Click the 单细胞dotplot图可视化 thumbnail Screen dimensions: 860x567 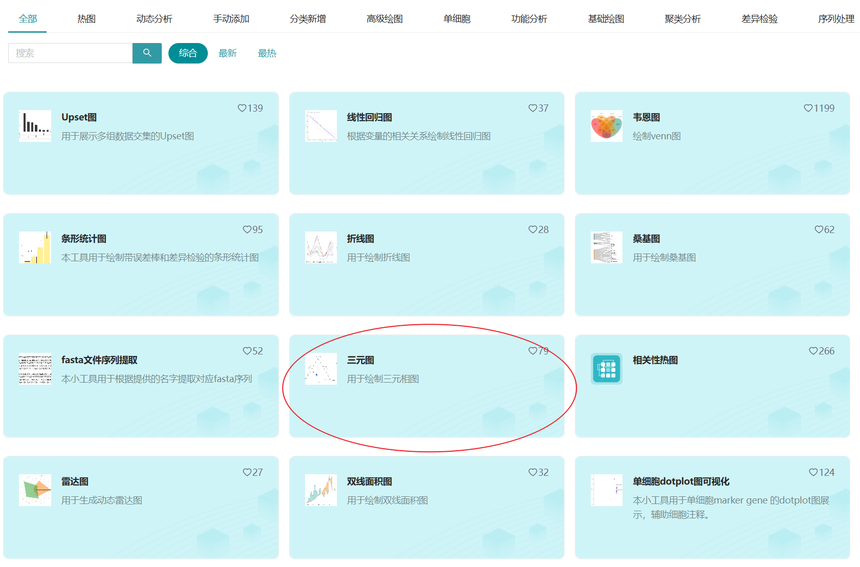click(x=607, y=490)
